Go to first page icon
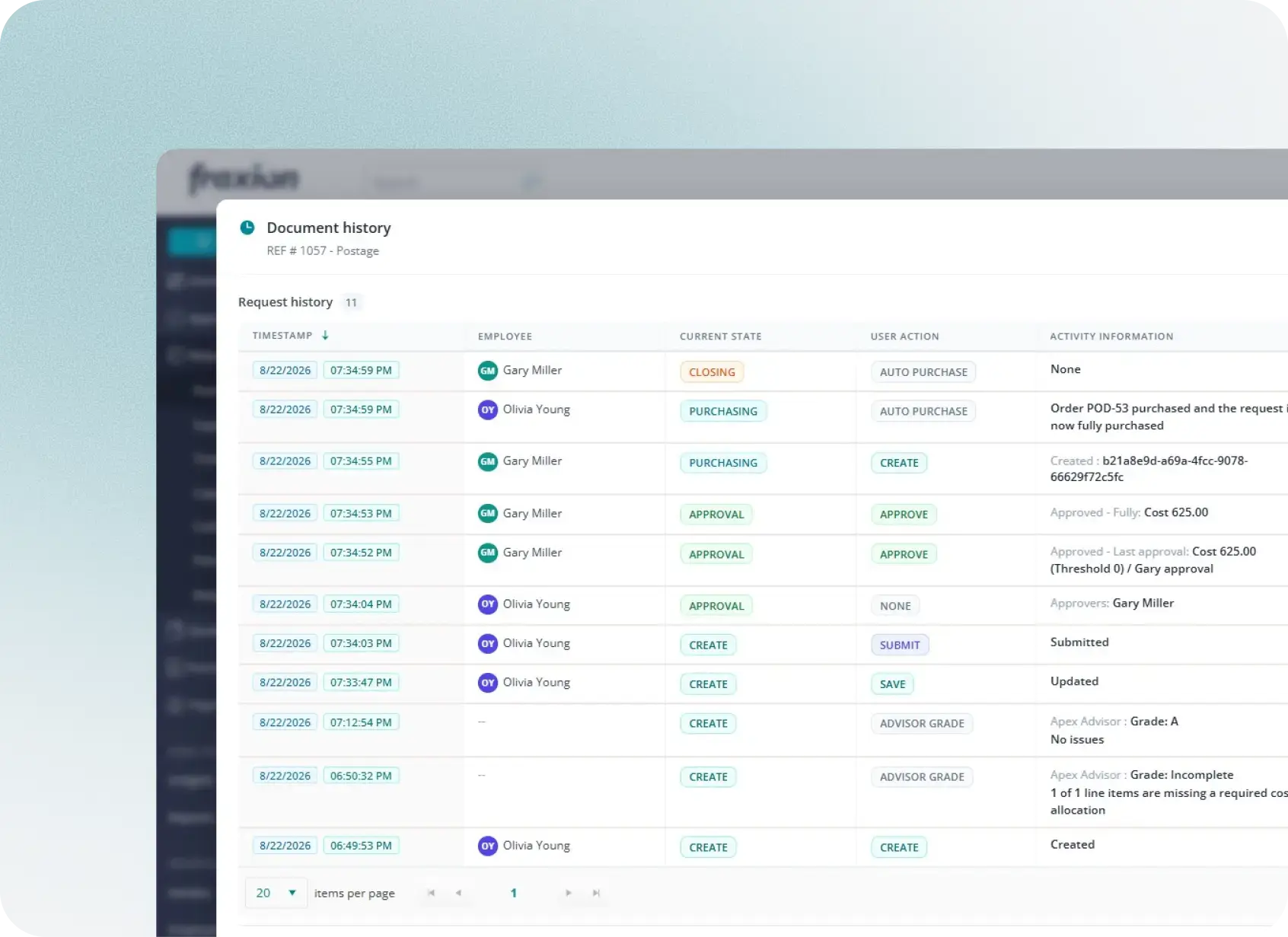This screenshot has height=937, width=1288. [432, 893]
